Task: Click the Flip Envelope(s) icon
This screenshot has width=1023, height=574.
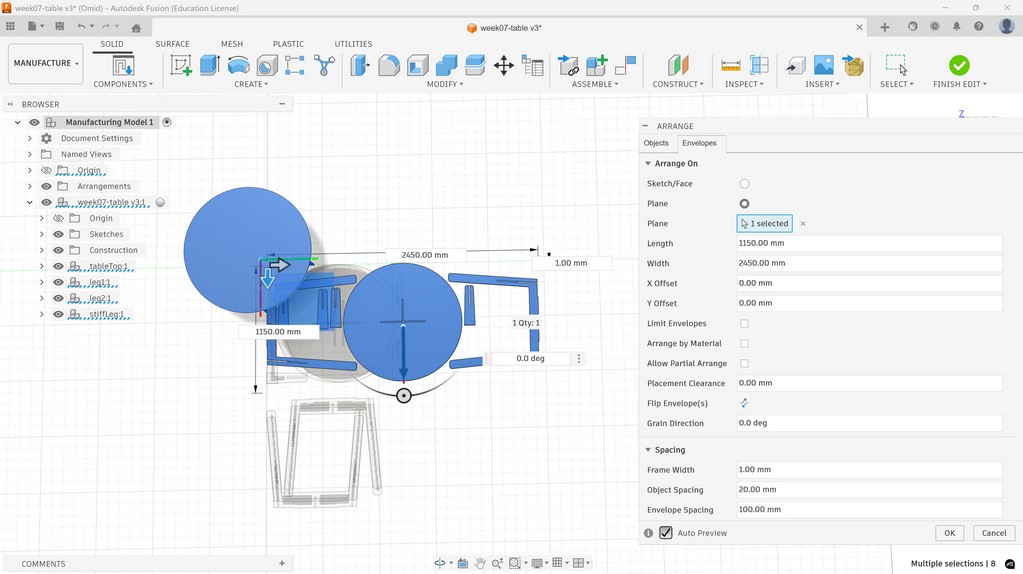Action: coord(744,403)
